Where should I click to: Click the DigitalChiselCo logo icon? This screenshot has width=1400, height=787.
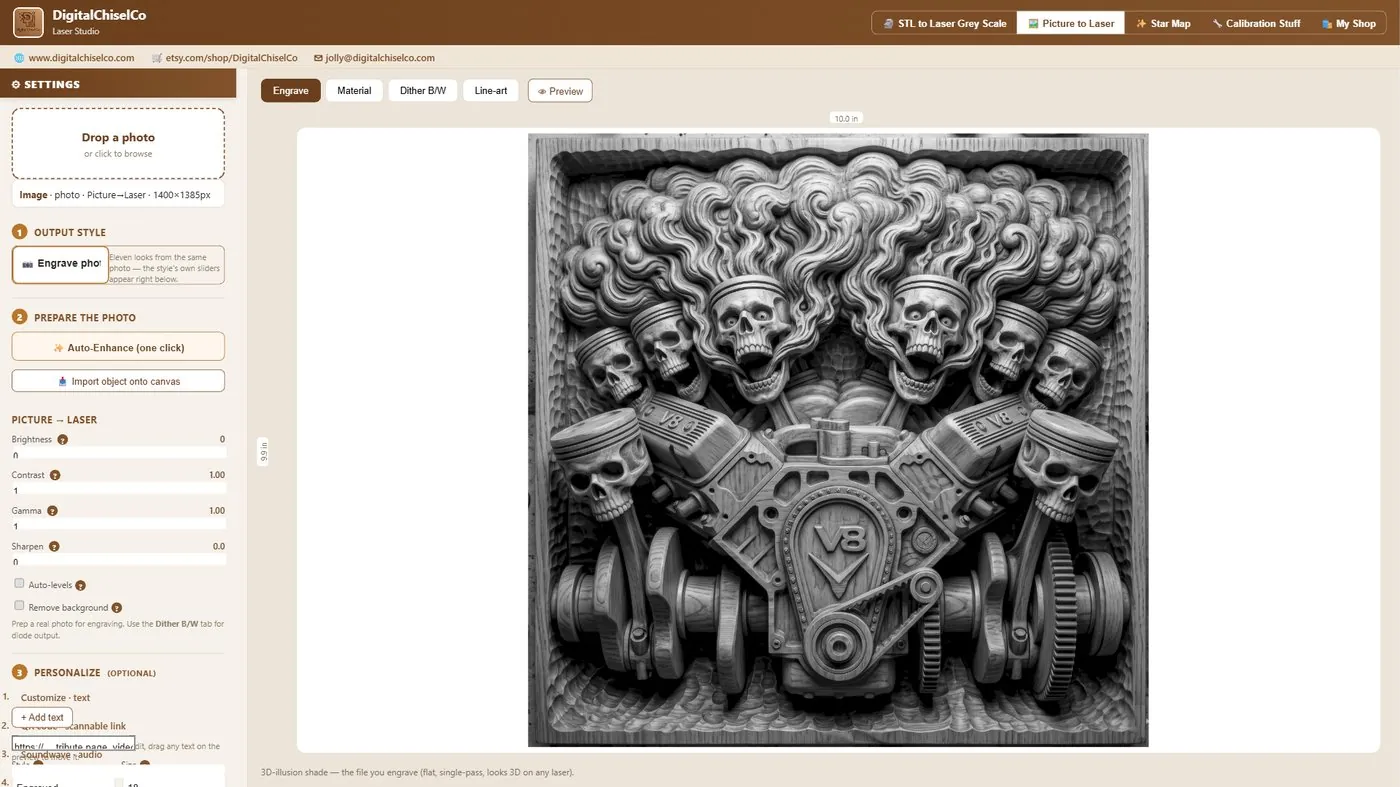pyautogui.click(x=28, y=22)
